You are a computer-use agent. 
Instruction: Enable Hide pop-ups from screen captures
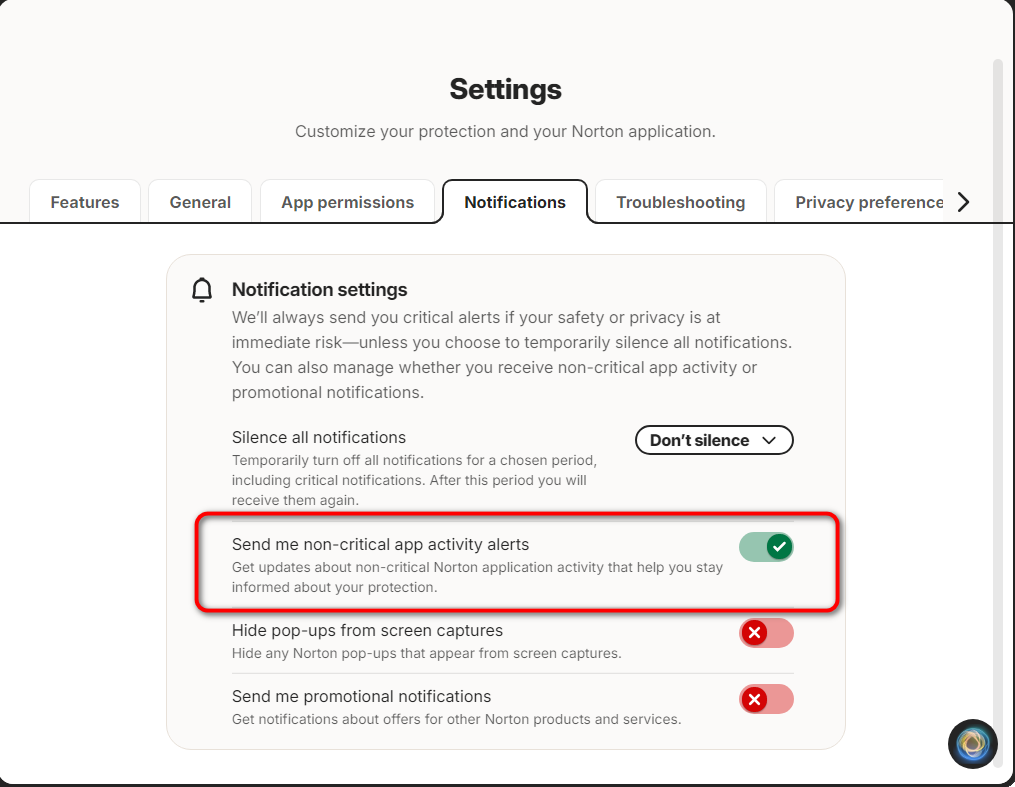[766, 633]
